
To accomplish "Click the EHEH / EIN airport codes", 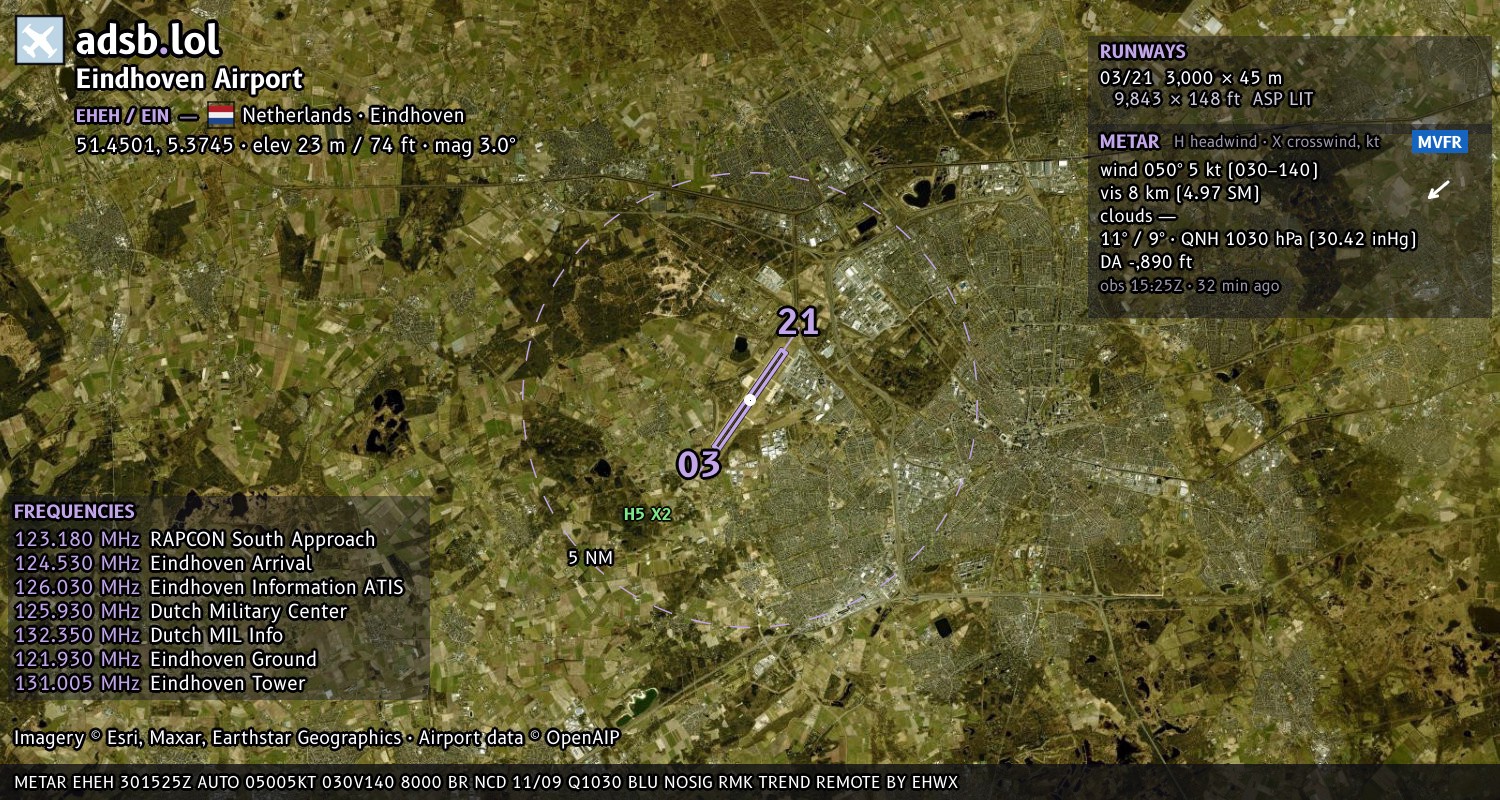I will tap(123, 115).
